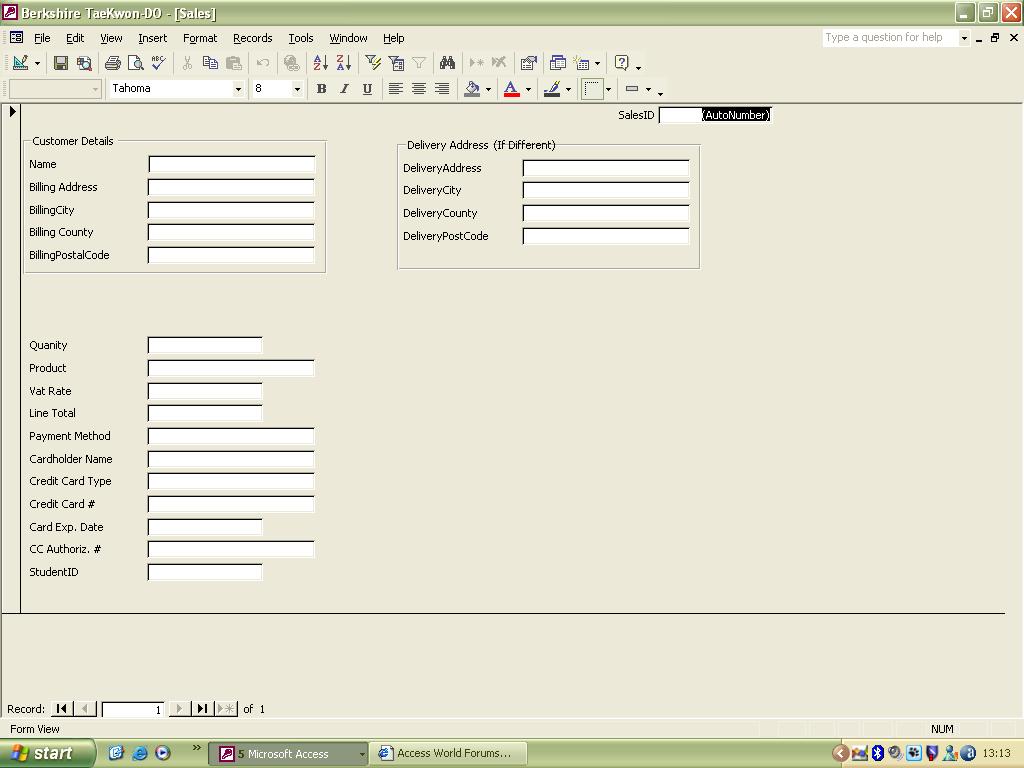Screen dimensions: 1024x768
Task: Align text left in the formatting toolbar
Action: (396, 89)
